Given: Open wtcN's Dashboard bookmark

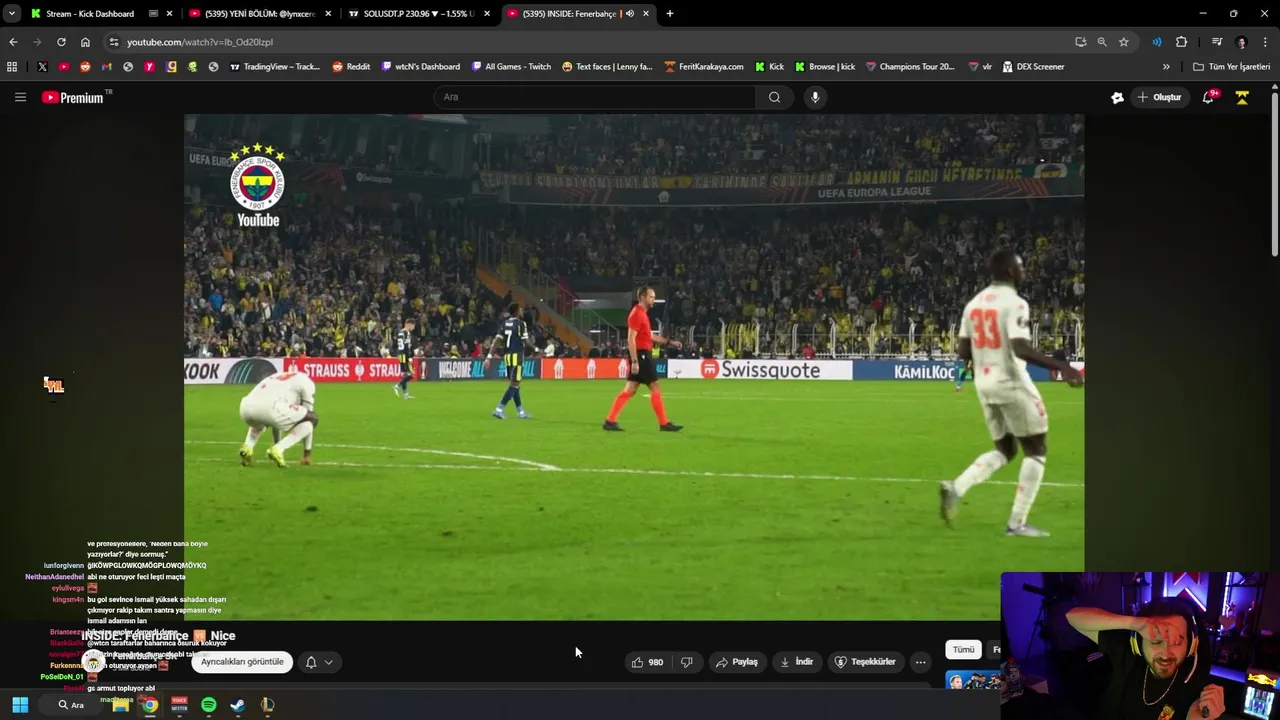Looking at the screenshot, I should click(x=420, y=67).
